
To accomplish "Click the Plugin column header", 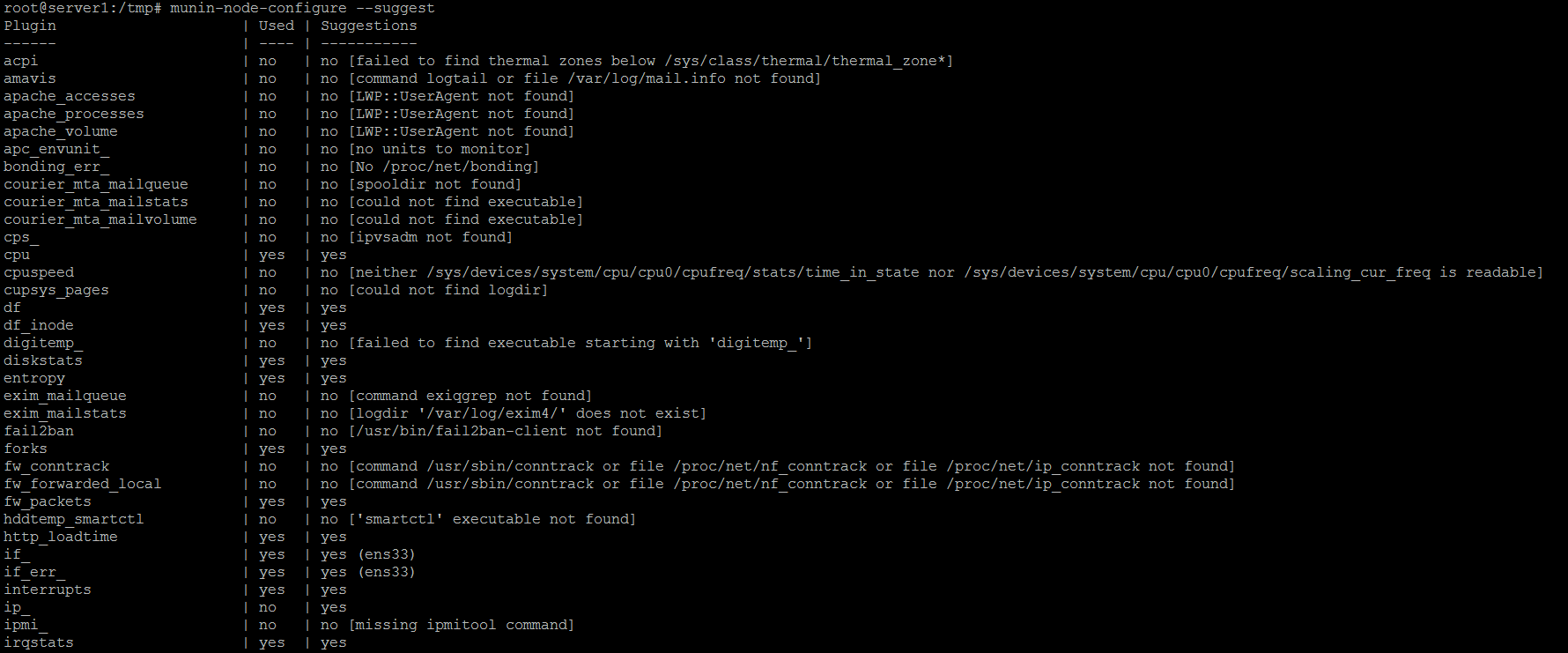I will coord(30,26).
